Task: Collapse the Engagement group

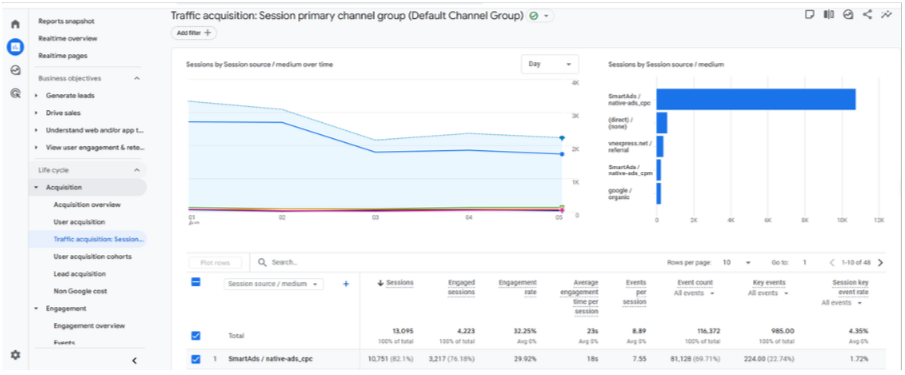Action: (x=36, y=309)
